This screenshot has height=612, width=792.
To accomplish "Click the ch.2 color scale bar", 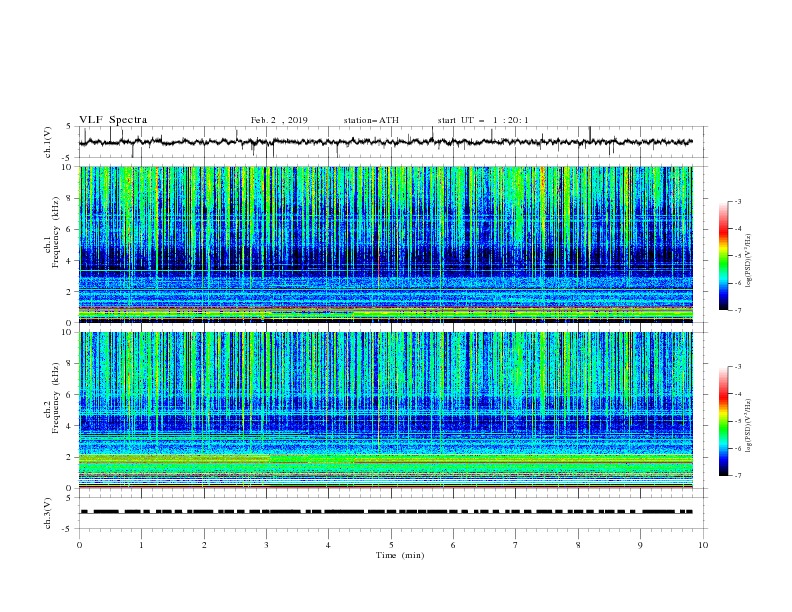I will pos(723,421).
